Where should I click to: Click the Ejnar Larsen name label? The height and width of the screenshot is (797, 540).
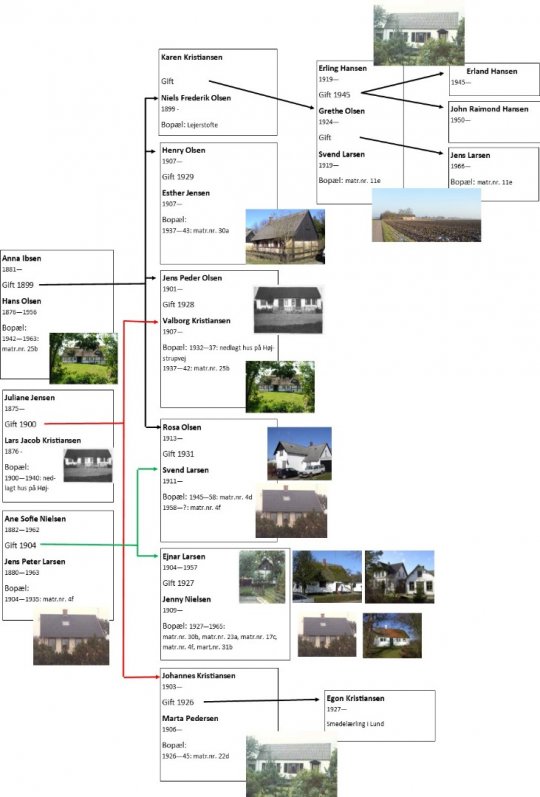[184, 557]
